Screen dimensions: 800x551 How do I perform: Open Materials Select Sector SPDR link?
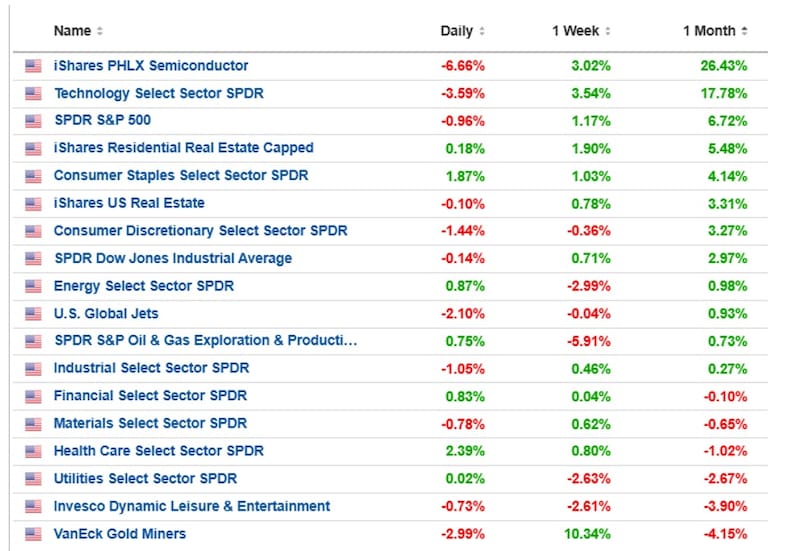point(151,423)
